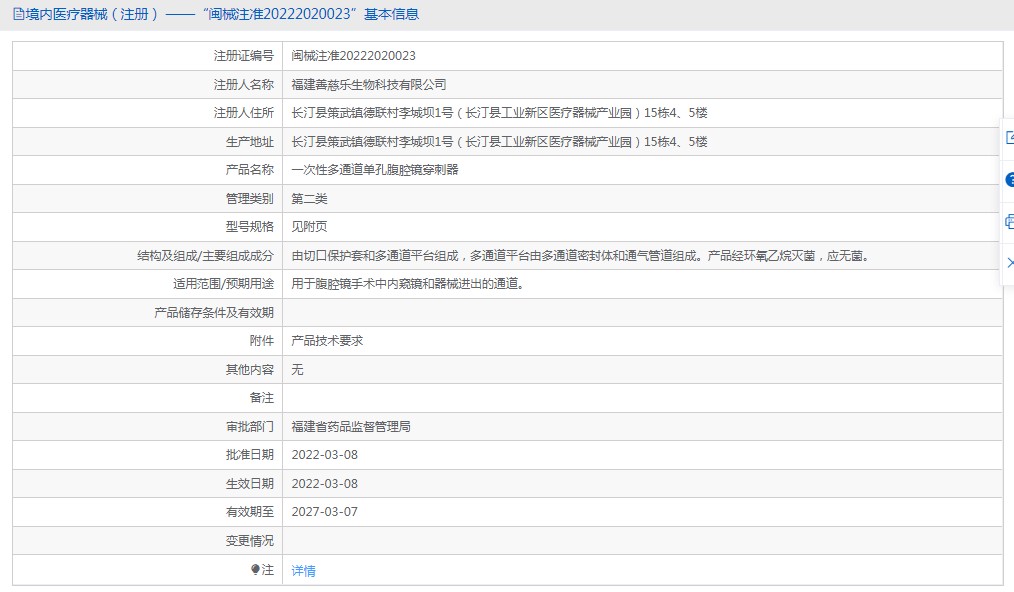Viewport: 1014px width, 592px height.
Task: Click the approval date value in 批准日期 row
Action: (325, 454)
